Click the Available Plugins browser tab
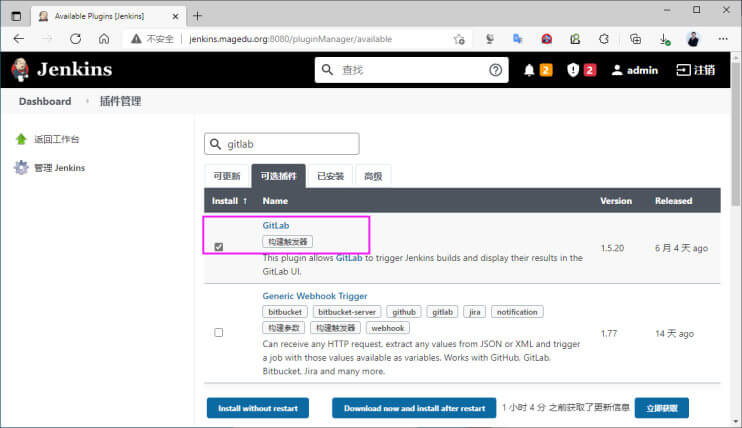The width and height of the screenshot is (742, 428). (x=107, y=16)
